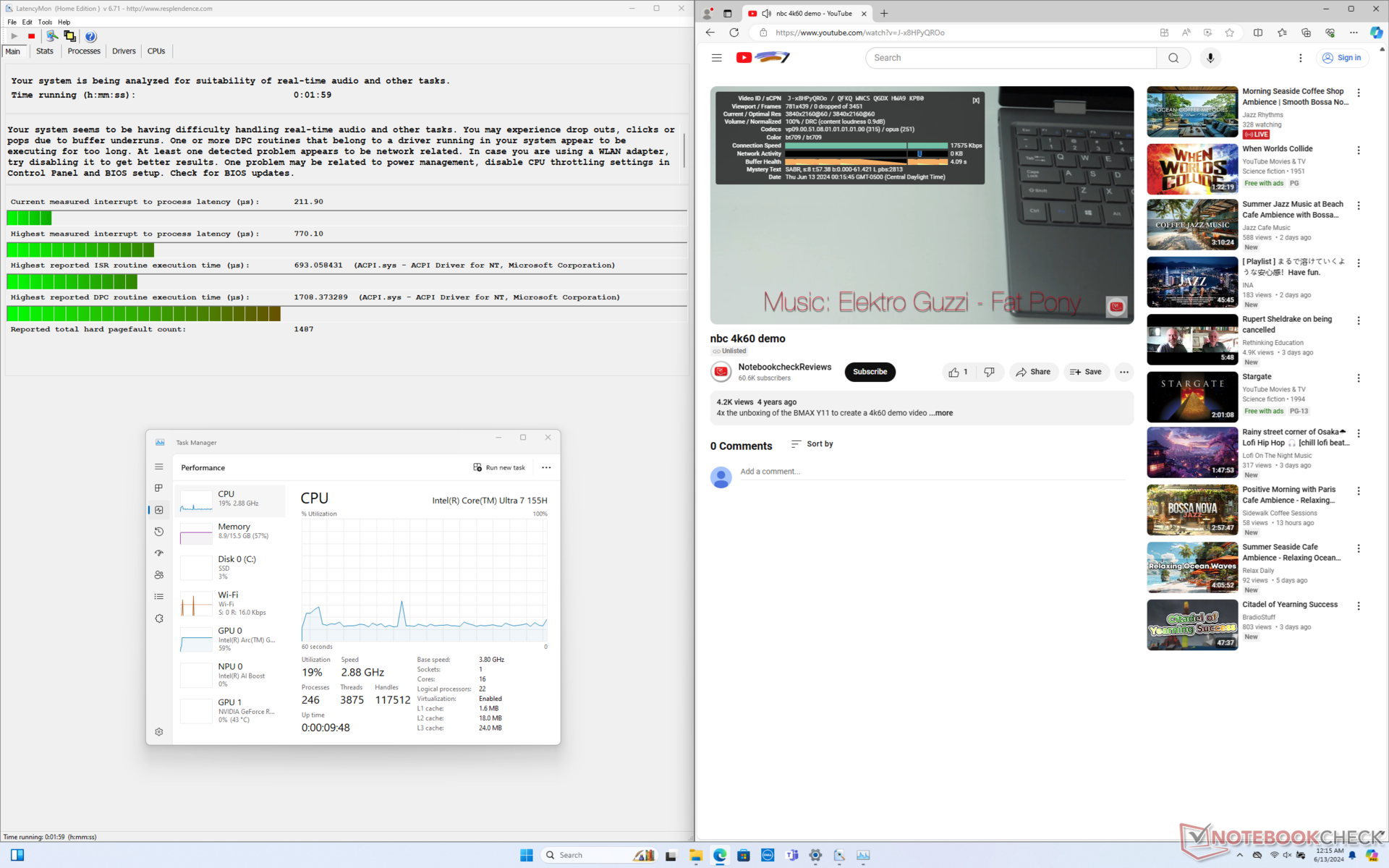Open Task Manager Services puzzle icon
The image size is (1389, 868).
(159, 618)
